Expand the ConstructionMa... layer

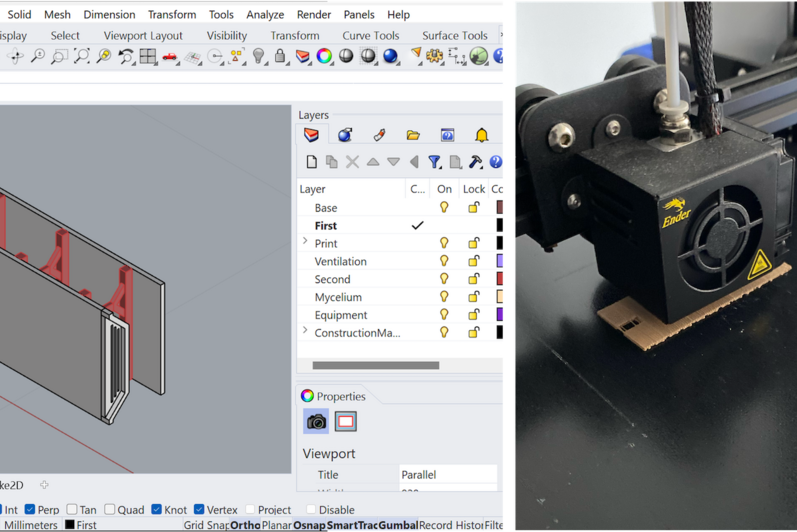tap(305, 332)
